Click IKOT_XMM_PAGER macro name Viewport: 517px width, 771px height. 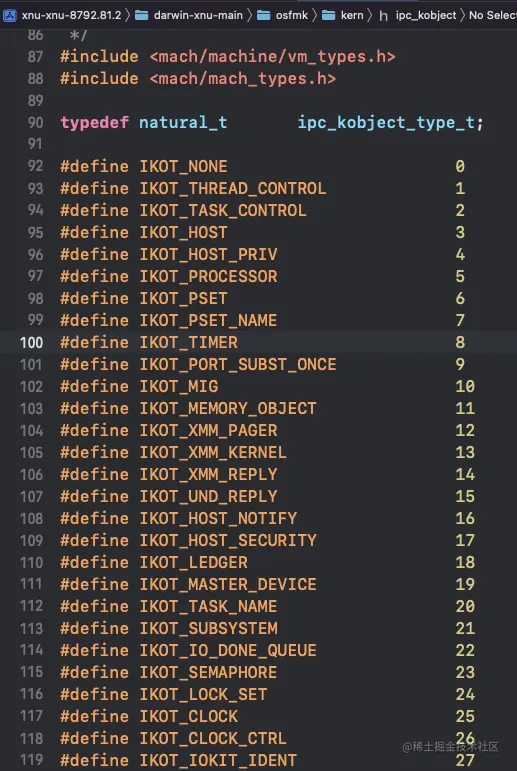pos(208,430)
